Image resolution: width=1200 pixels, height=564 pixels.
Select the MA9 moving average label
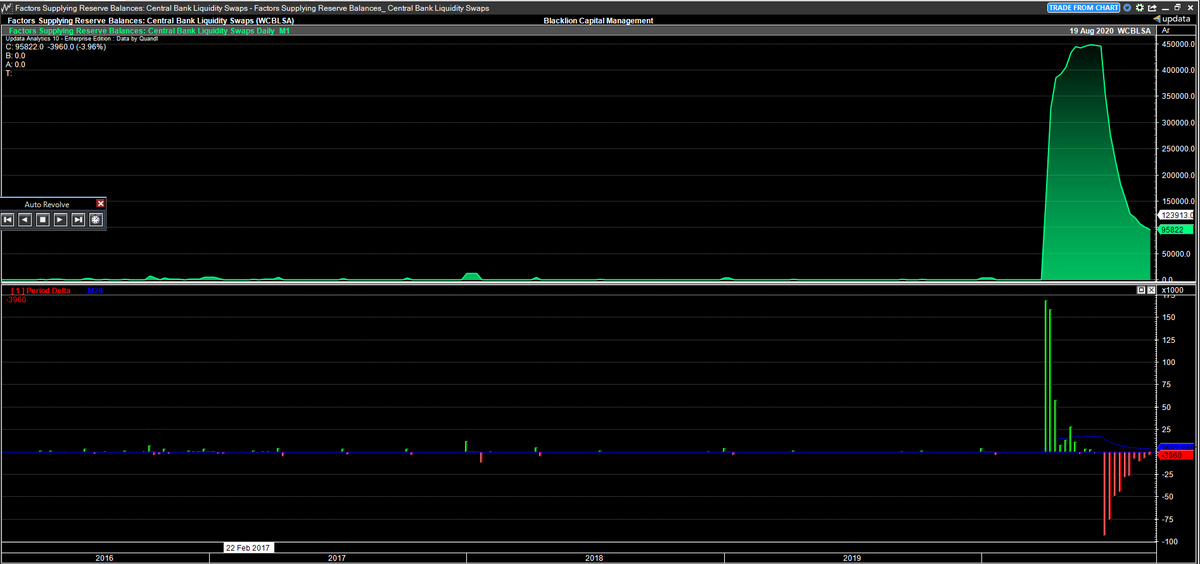[x=95, y=290]
